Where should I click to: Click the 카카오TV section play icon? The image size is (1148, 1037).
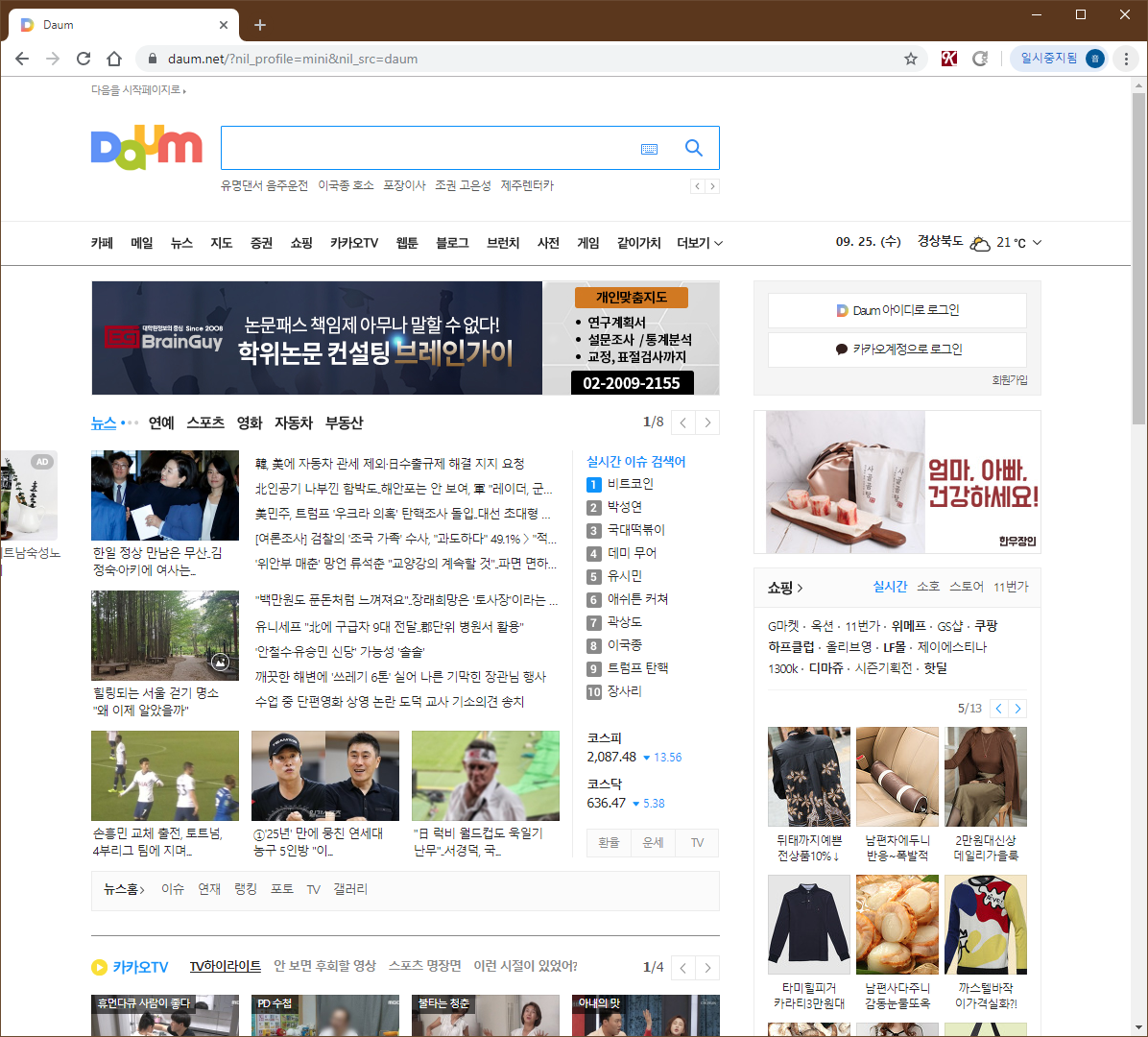point(99,968)
